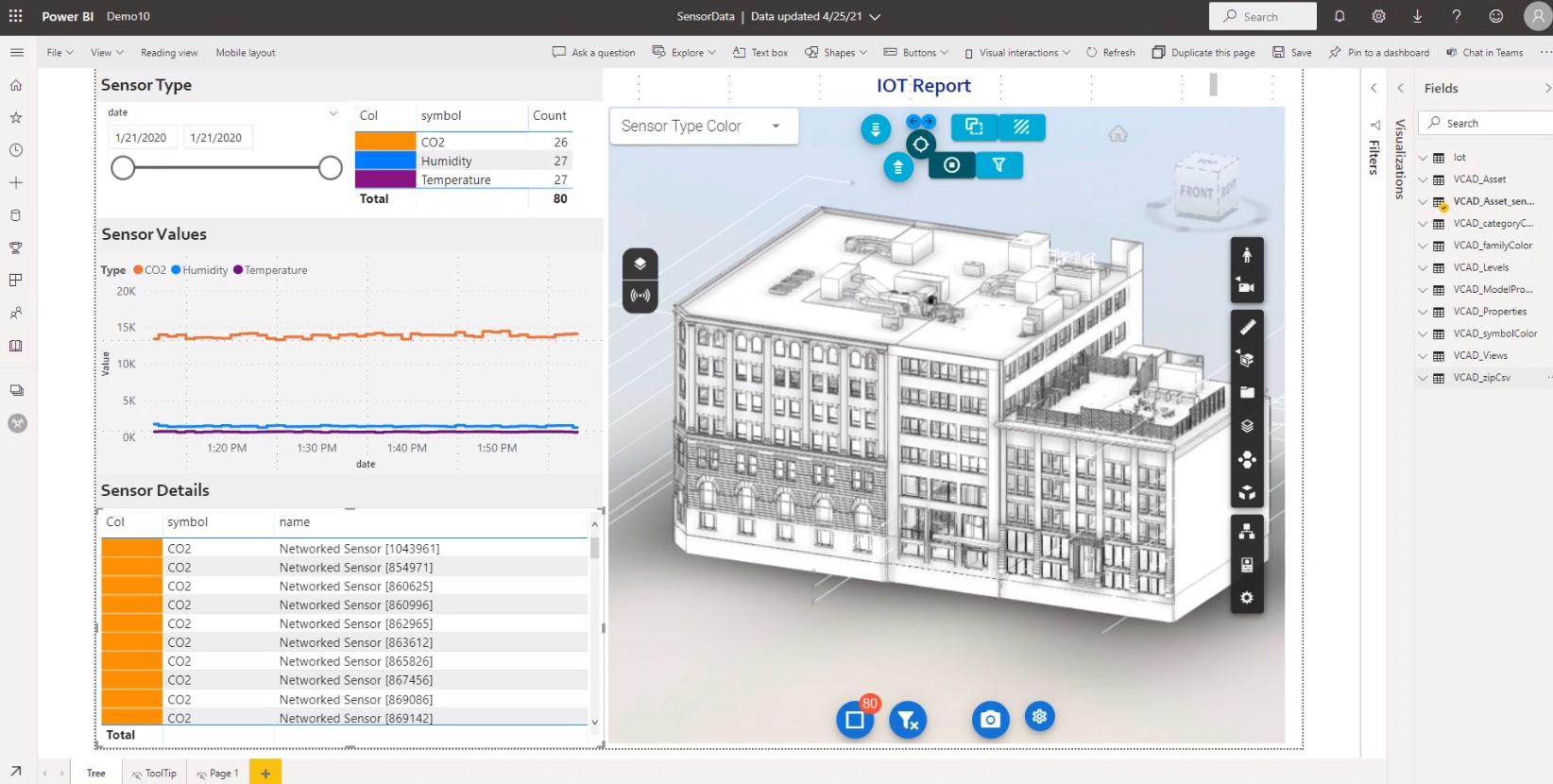
Task: Click the blue Humidity color swatch
Action: pyautogui.click(x=385, y=161)
